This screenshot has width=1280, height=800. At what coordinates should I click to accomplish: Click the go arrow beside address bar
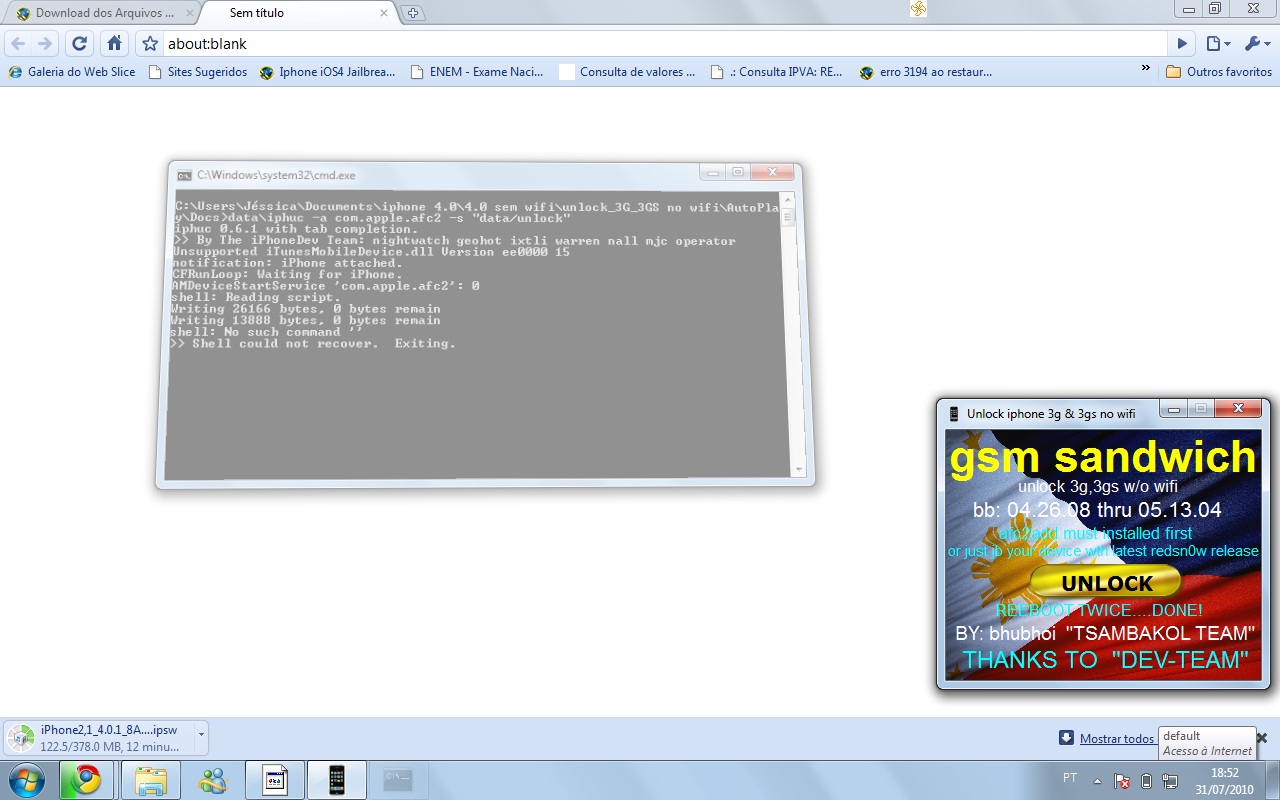click(1183, 44)
